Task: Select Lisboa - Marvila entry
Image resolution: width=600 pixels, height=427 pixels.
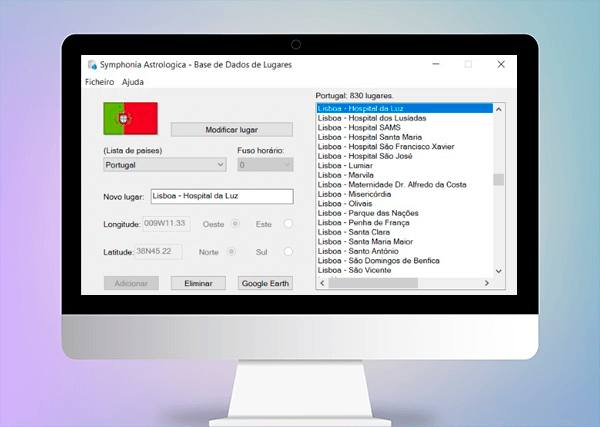Action: tap(405, 175)
